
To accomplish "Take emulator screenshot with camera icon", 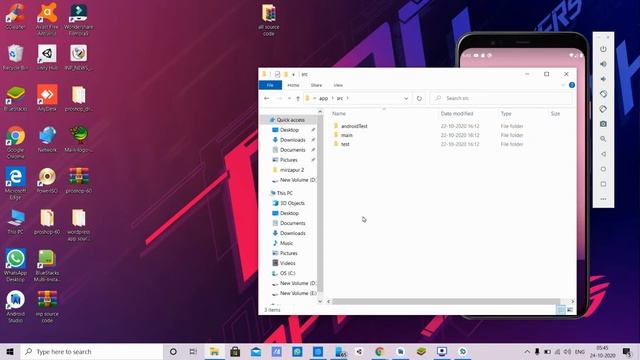I will (603, 124).
